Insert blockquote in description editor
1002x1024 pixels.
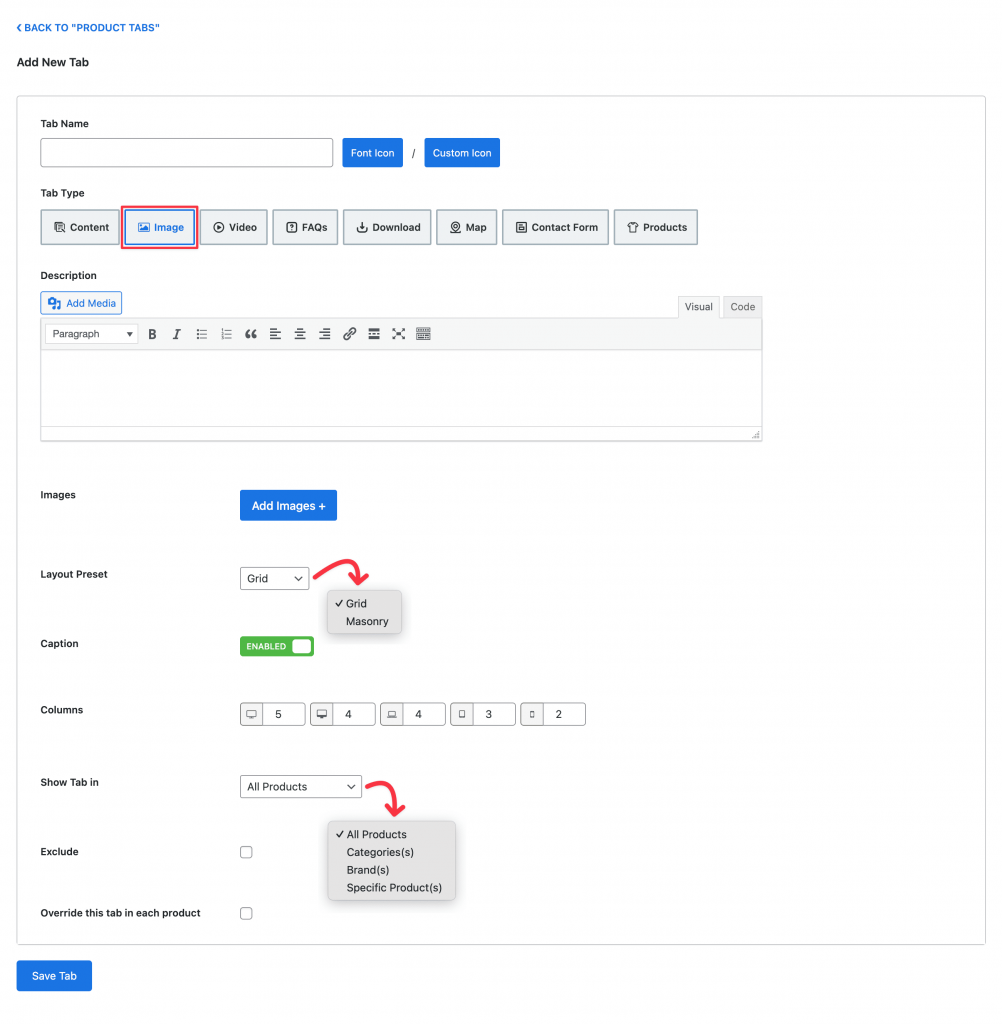tap(251, 334)
